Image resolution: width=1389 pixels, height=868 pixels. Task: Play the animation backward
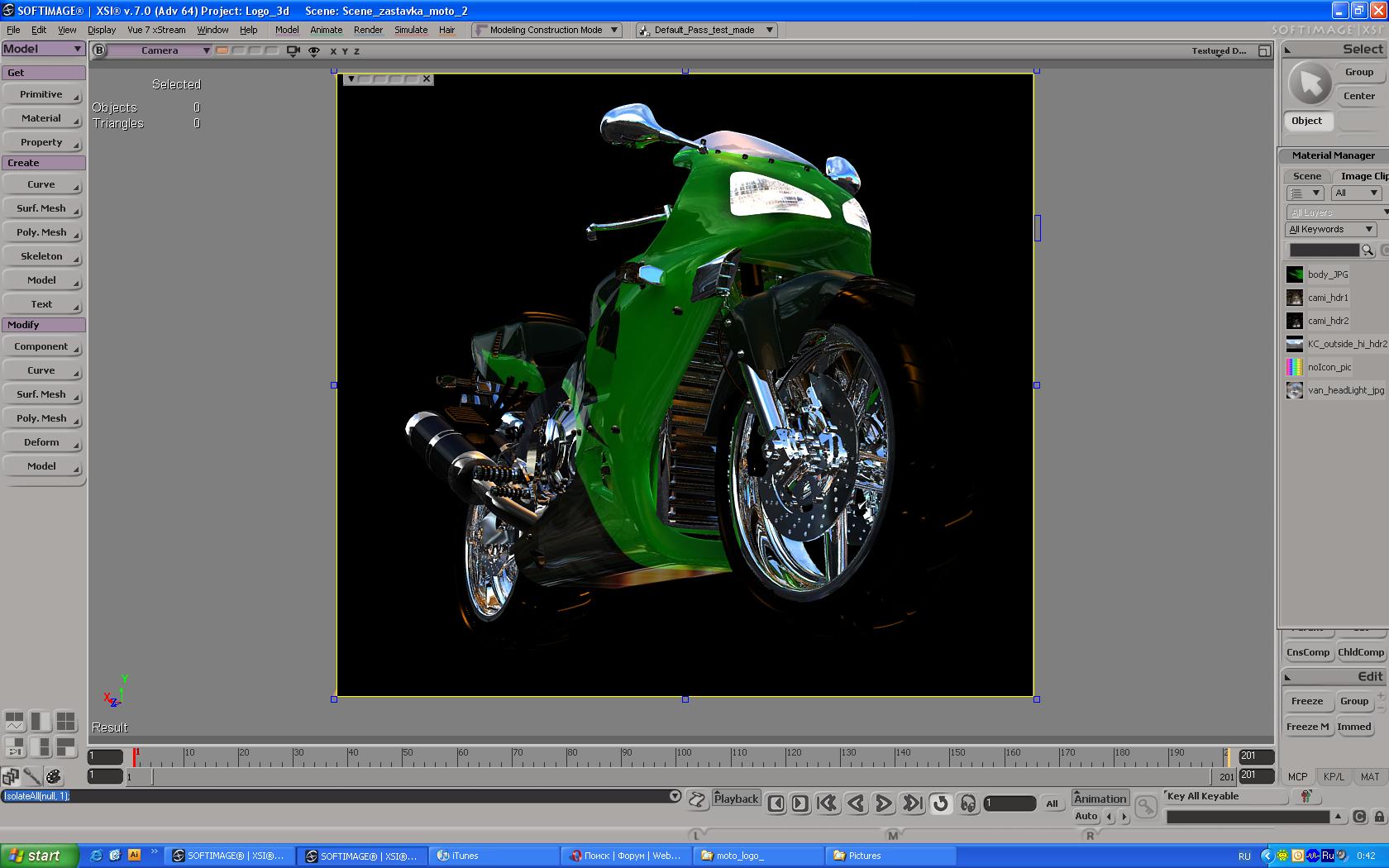[x=857, y=803]
